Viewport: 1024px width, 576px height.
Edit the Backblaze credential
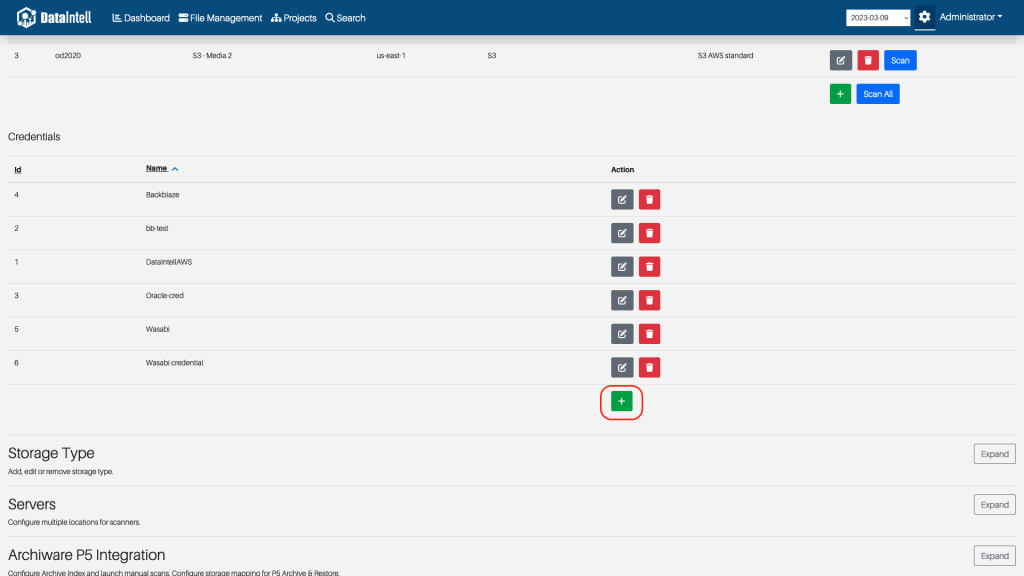tap(622, 199)
